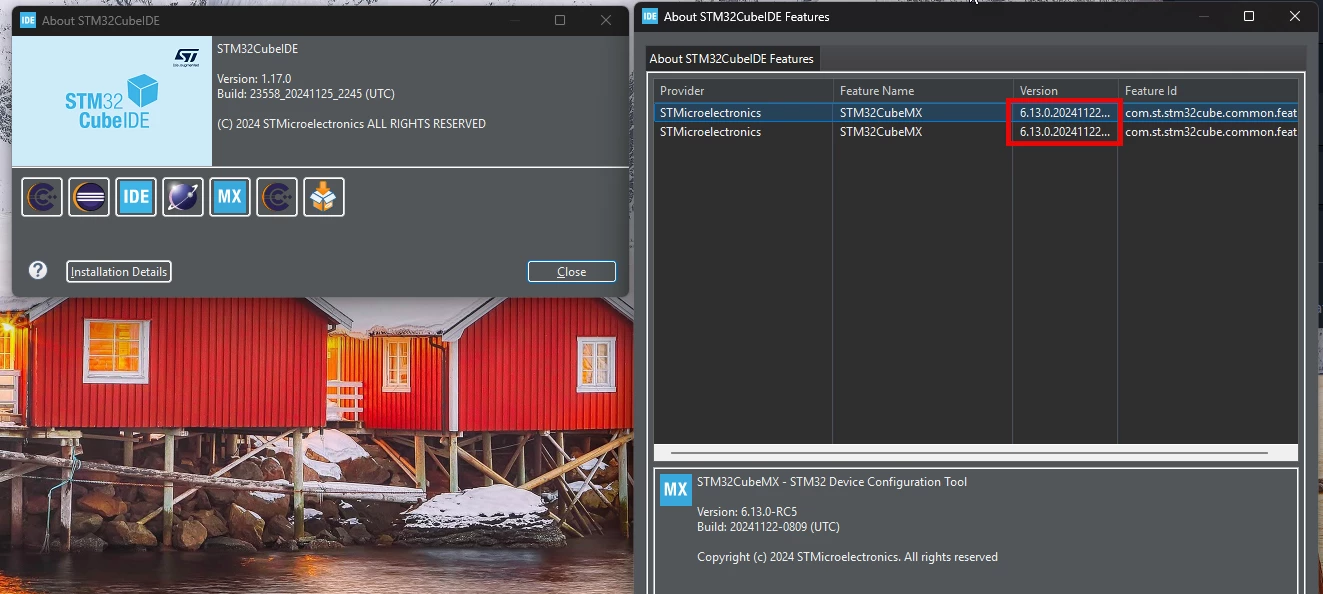Click the CDT icon next to the package icon
The width and height of the screenshot is (1323, 594).
point(277,197)
